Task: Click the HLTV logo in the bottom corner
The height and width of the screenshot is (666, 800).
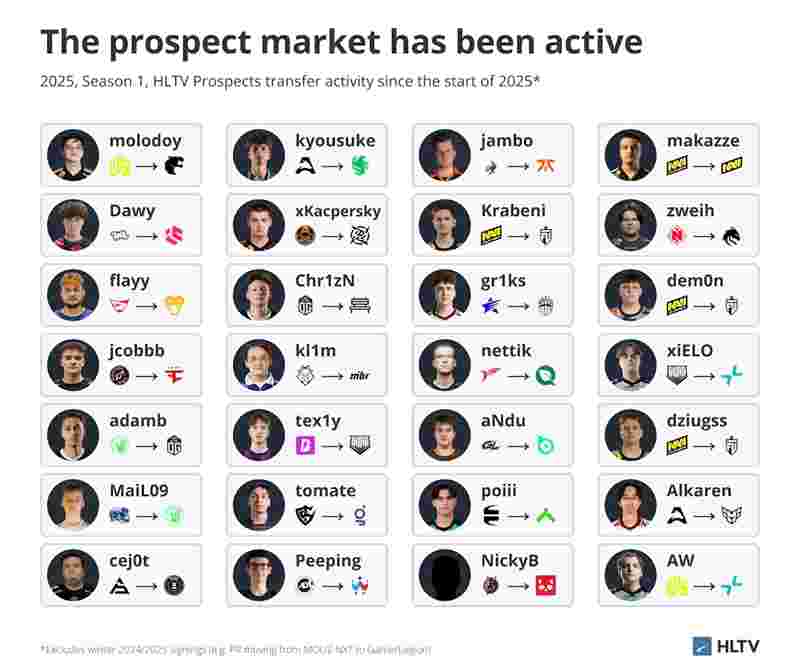Action: point(728,646)
